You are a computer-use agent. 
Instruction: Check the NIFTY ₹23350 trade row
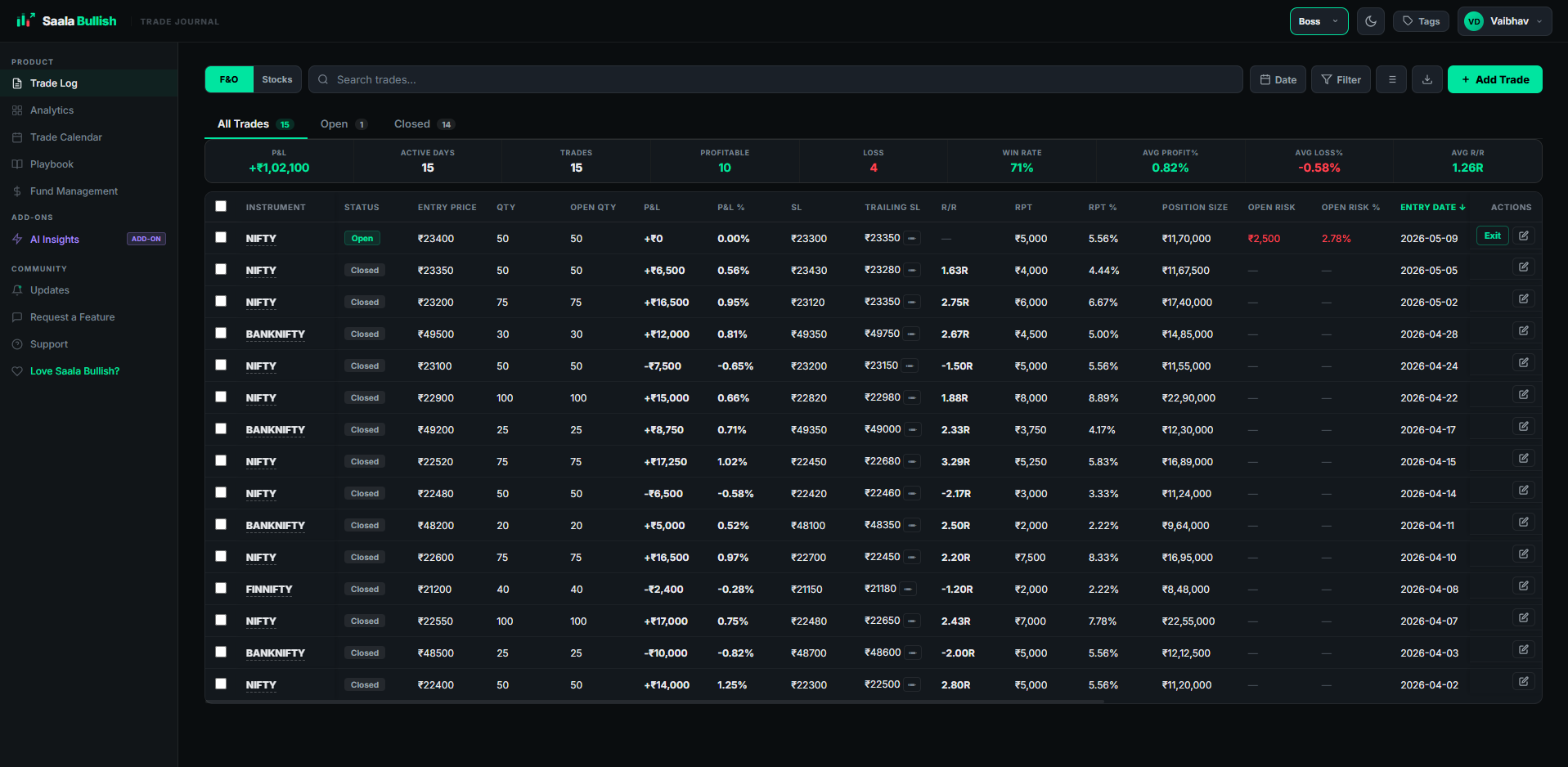pyautogui.click(x=221, y=269)
